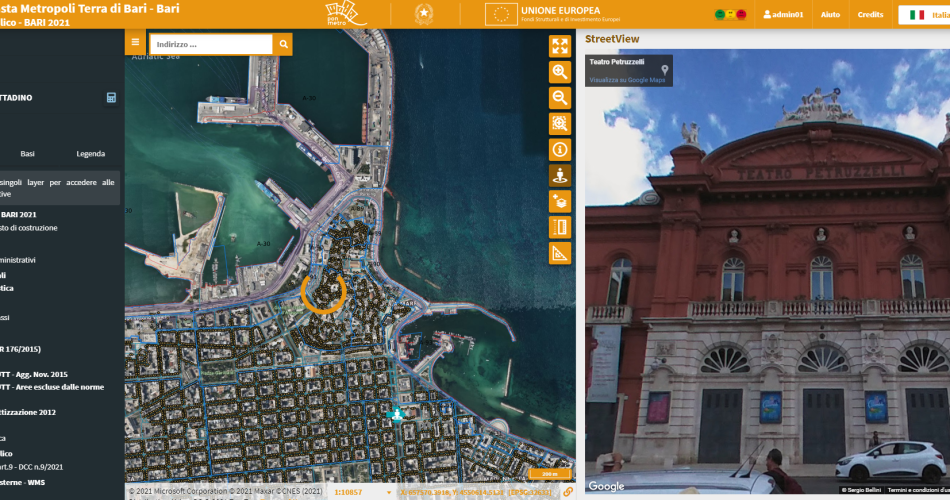The image size is (950, 500).
Task: Open the Aiuto help menu item
Action: click(830, 15)
